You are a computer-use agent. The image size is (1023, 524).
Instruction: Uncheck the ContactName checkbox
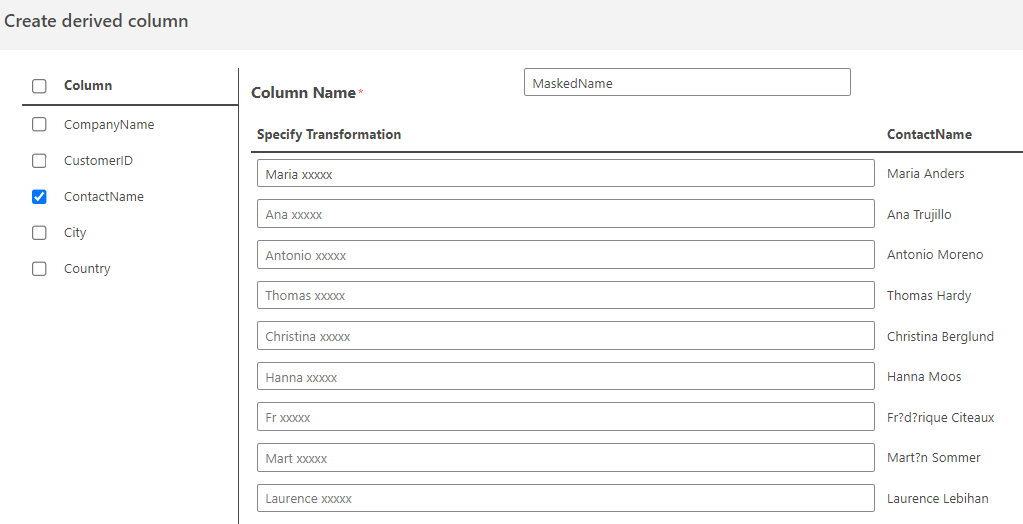tap(39, 197)
